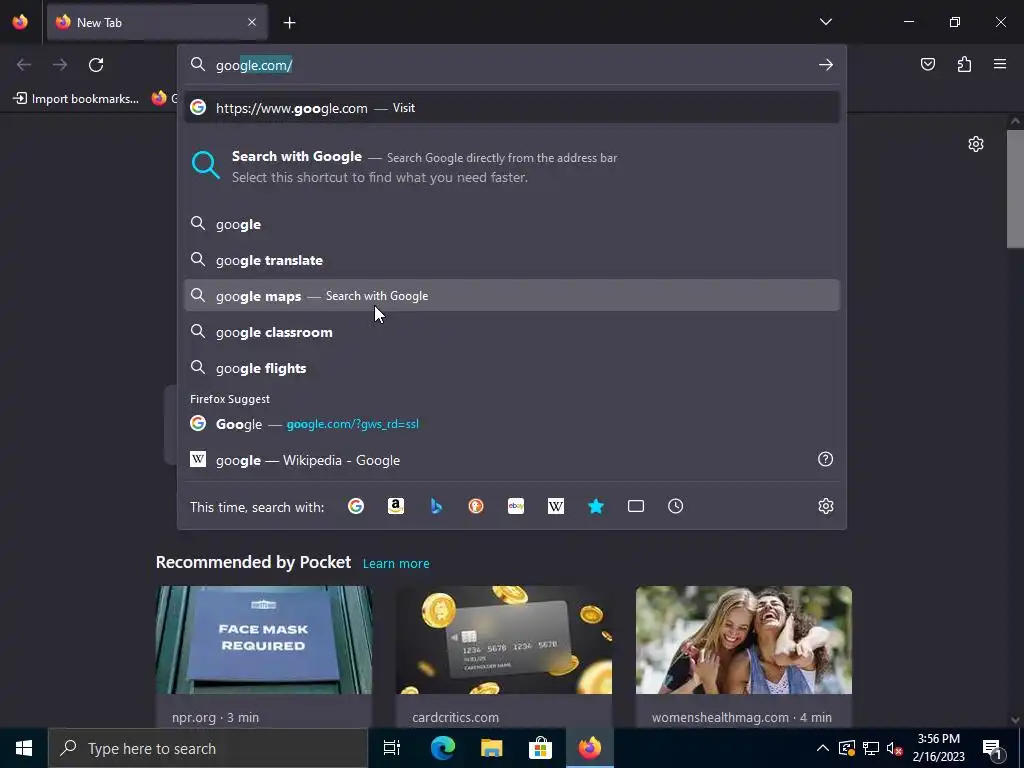Click Import bookmarks in bookmarks toolbar

click(76, 99)
